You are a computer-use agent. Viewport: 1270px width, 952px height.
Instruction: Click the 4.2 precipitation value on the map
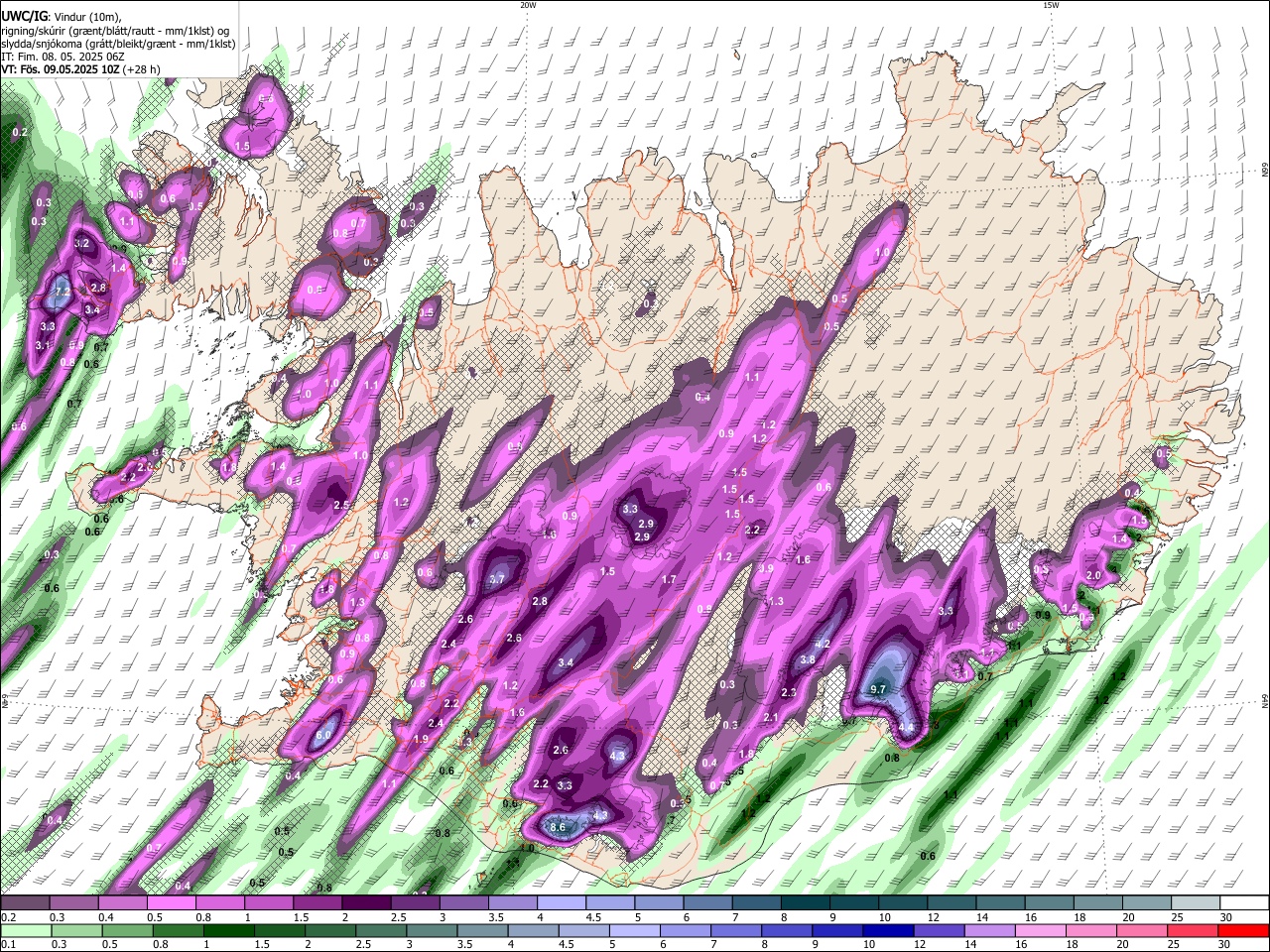[x=823, y=644]
